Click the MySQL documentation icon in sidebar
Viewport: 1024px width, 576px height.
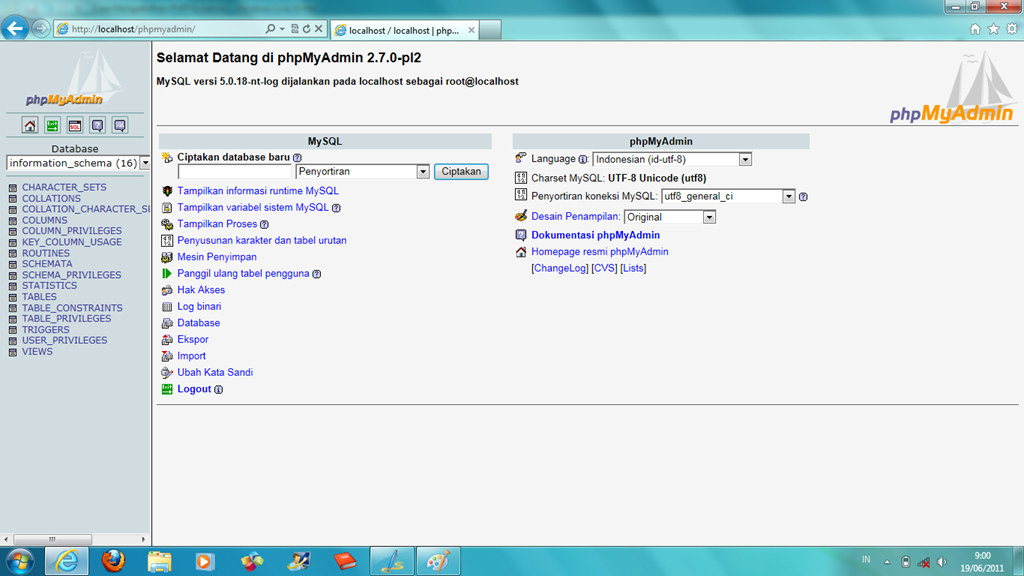(120, 125)
